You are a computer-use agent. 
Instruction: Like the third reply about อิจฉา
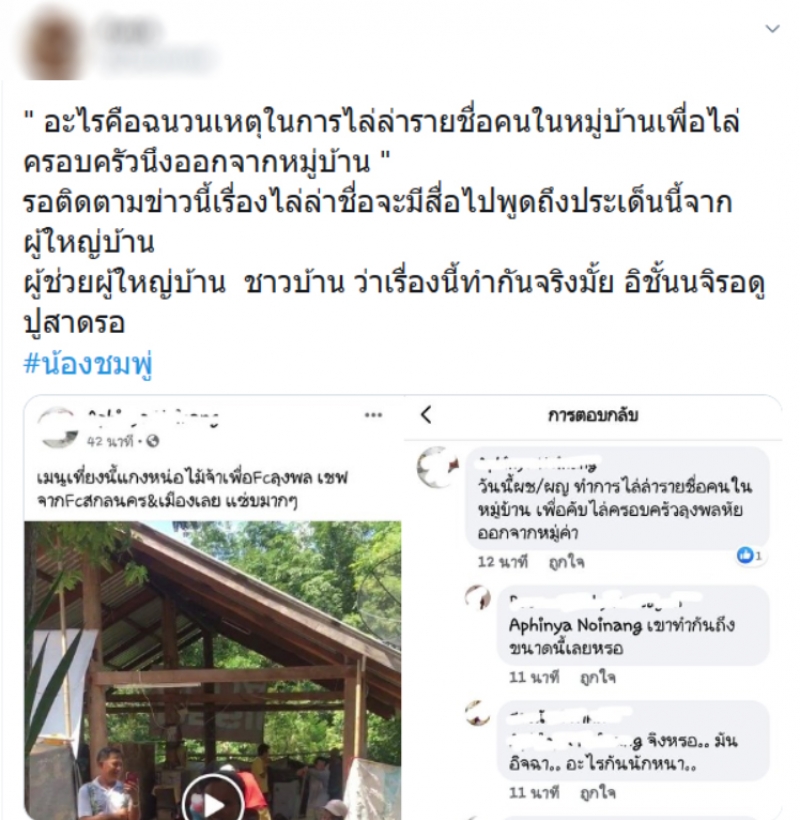point(598,793)
